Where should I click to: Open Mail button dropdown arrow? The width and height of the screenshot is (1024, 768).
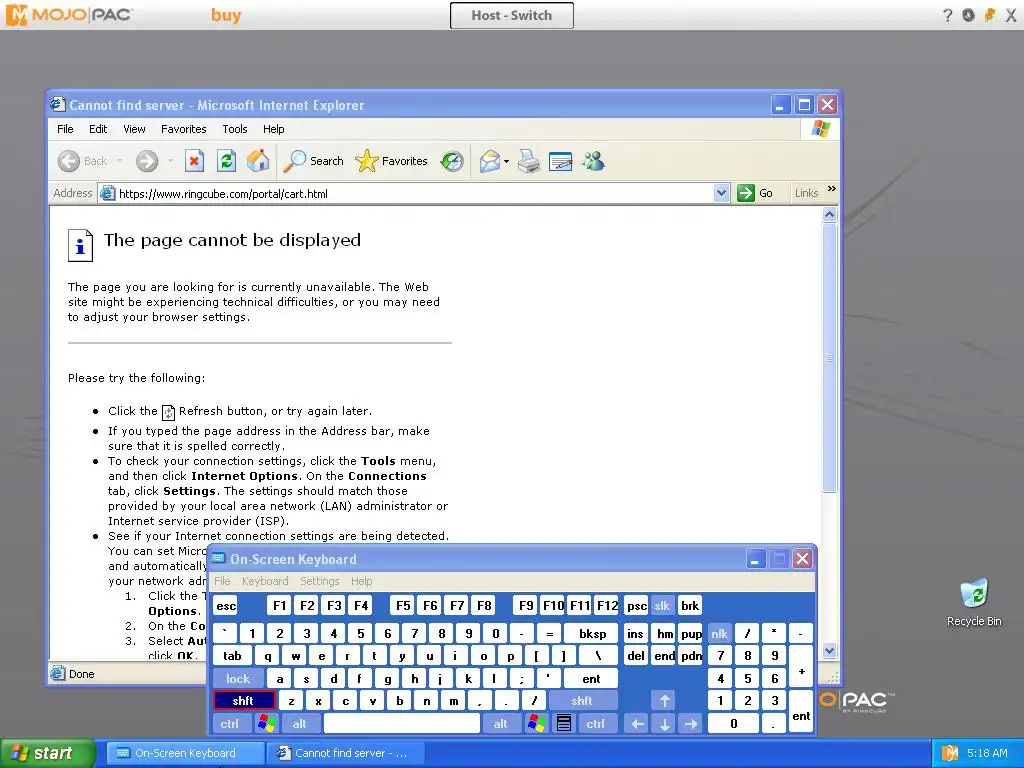pyautogui.click(x=506, y=161)
